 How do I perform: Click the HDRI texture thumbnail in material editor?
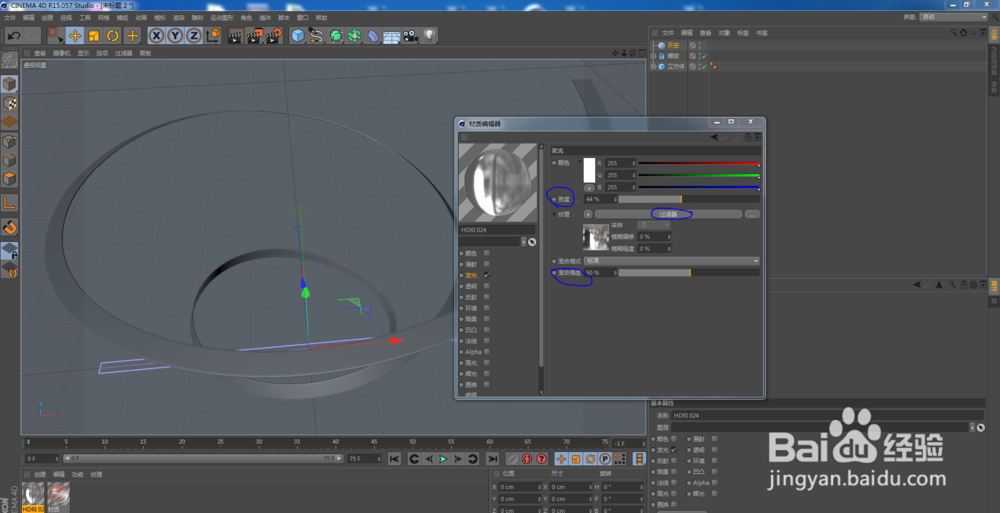click(x=596, y=237)
